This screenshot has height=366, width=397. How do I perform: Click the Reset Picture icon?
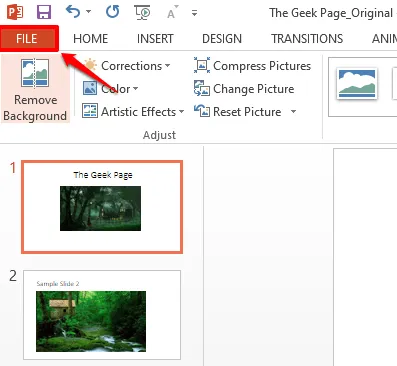click(x=202, y=111)
